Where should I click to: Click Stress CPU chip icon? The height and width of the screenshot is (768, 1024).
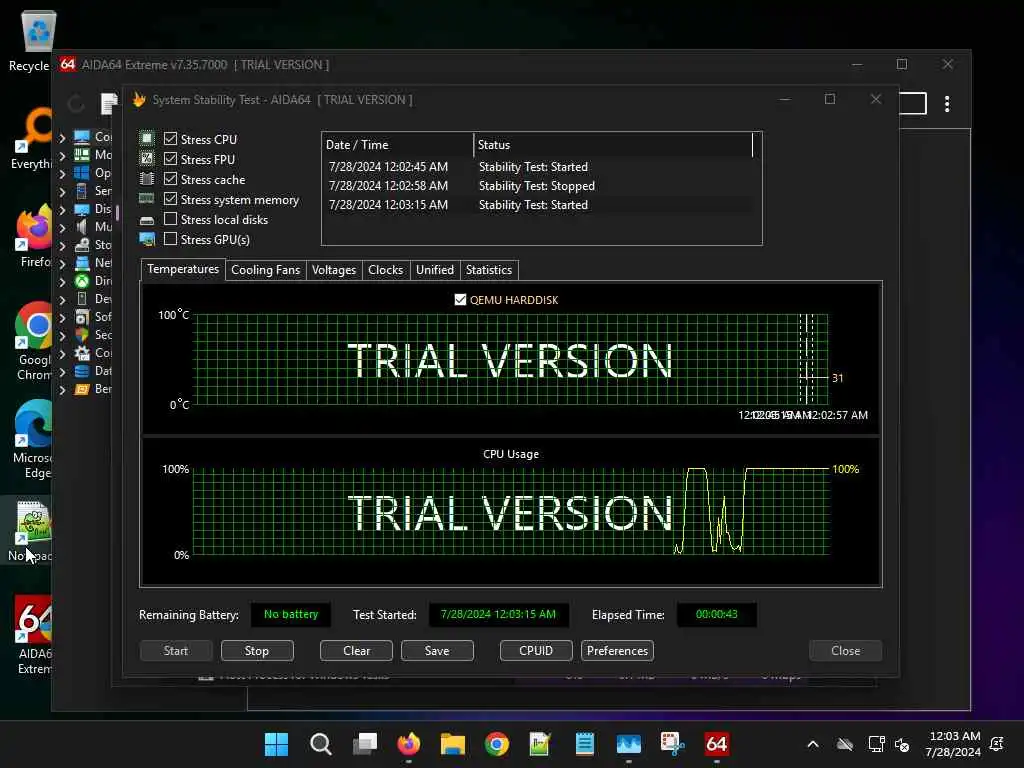click(147, 138)
